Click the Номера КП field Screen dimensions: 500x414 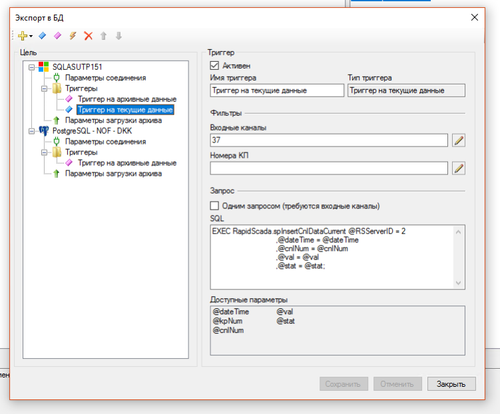tap(329, 168)
